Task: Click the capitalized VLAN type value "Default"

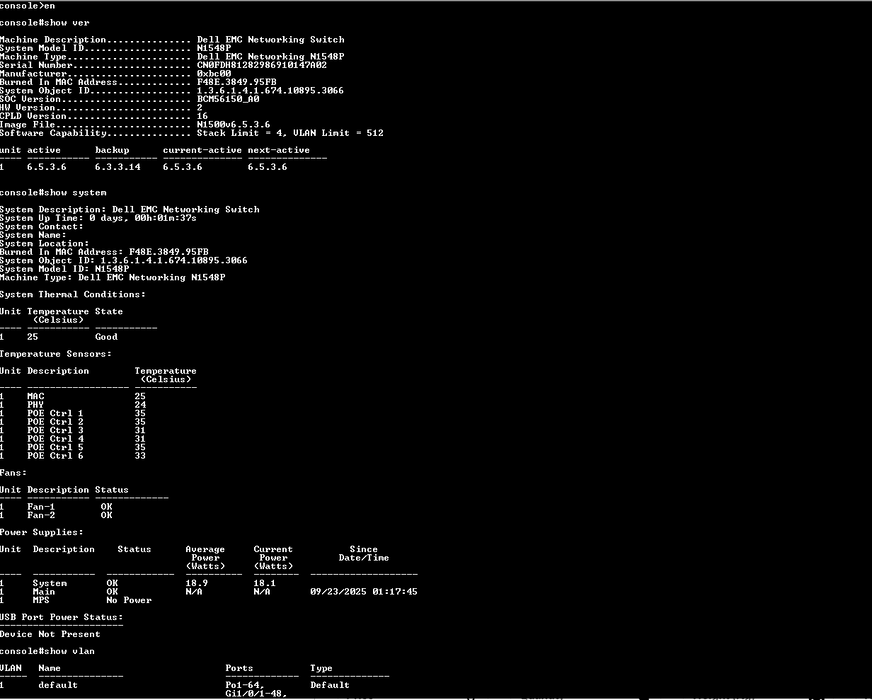Action: [x=330, y=685]
